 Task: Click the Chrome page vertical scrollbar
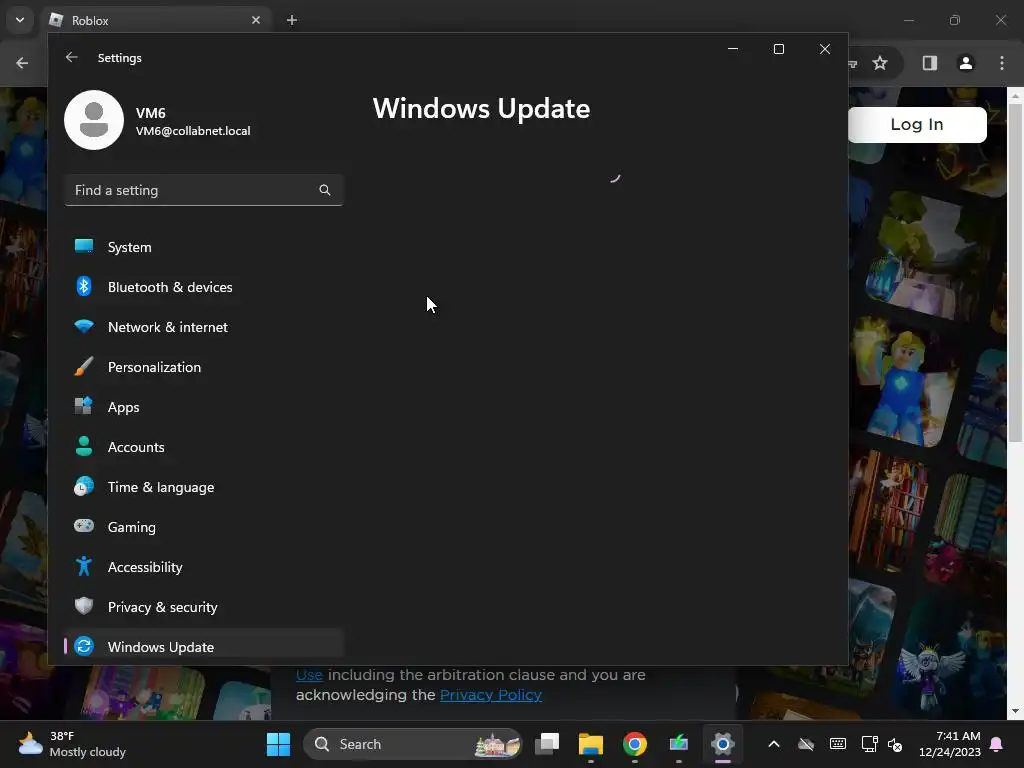[1015, 274]
